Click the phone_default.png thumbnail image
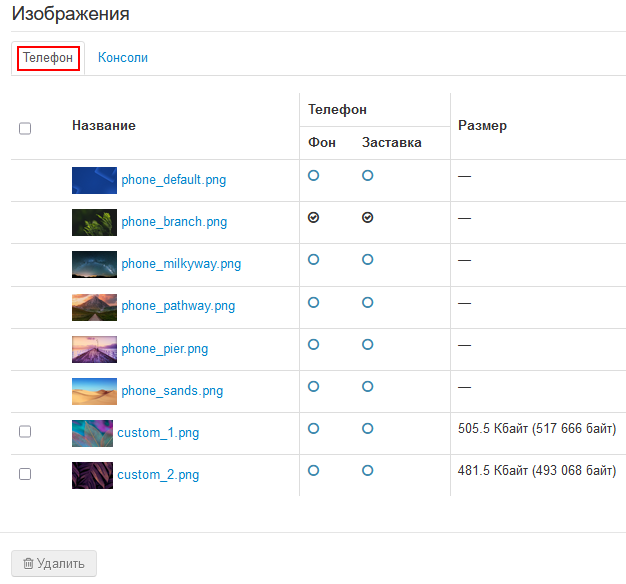Screen dimensions: 626x584 (94, 180)
